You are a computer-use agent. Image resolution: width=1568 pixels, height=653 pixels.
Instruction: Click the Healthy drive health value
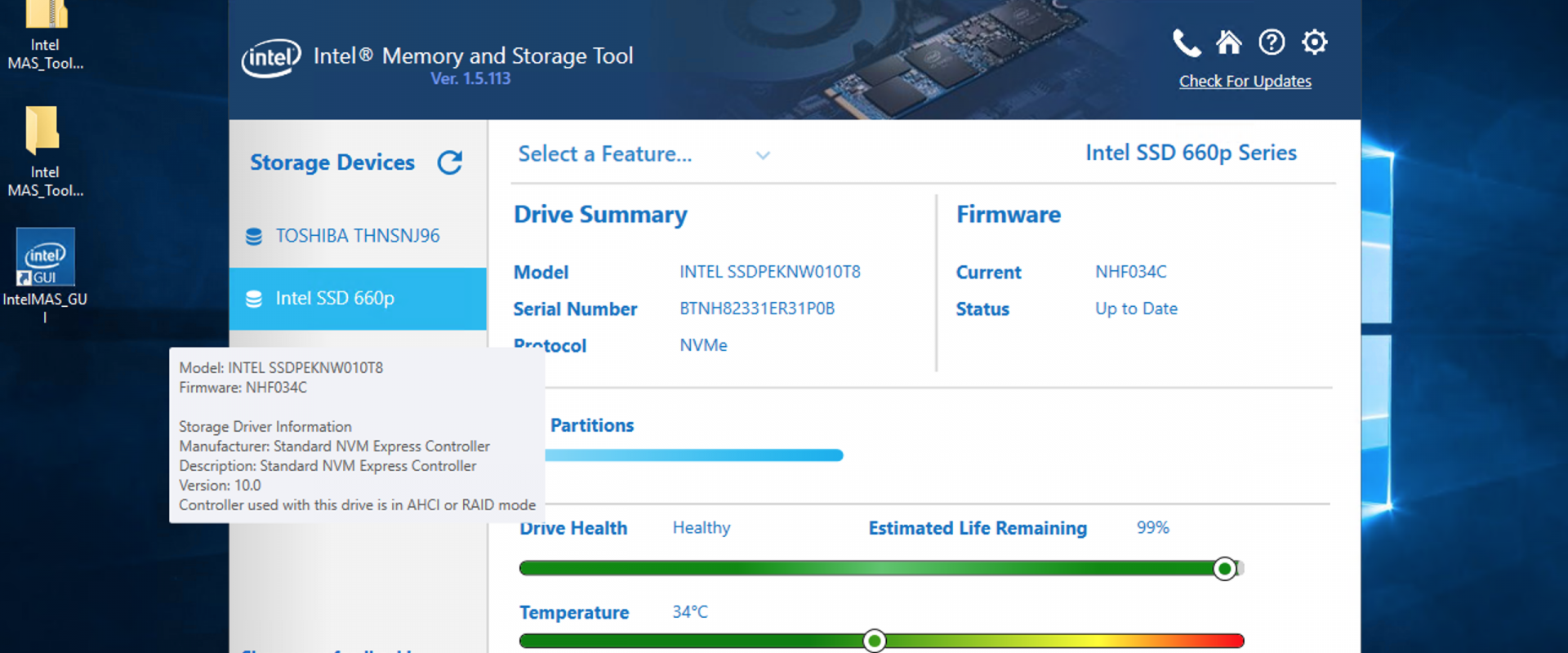702,528
